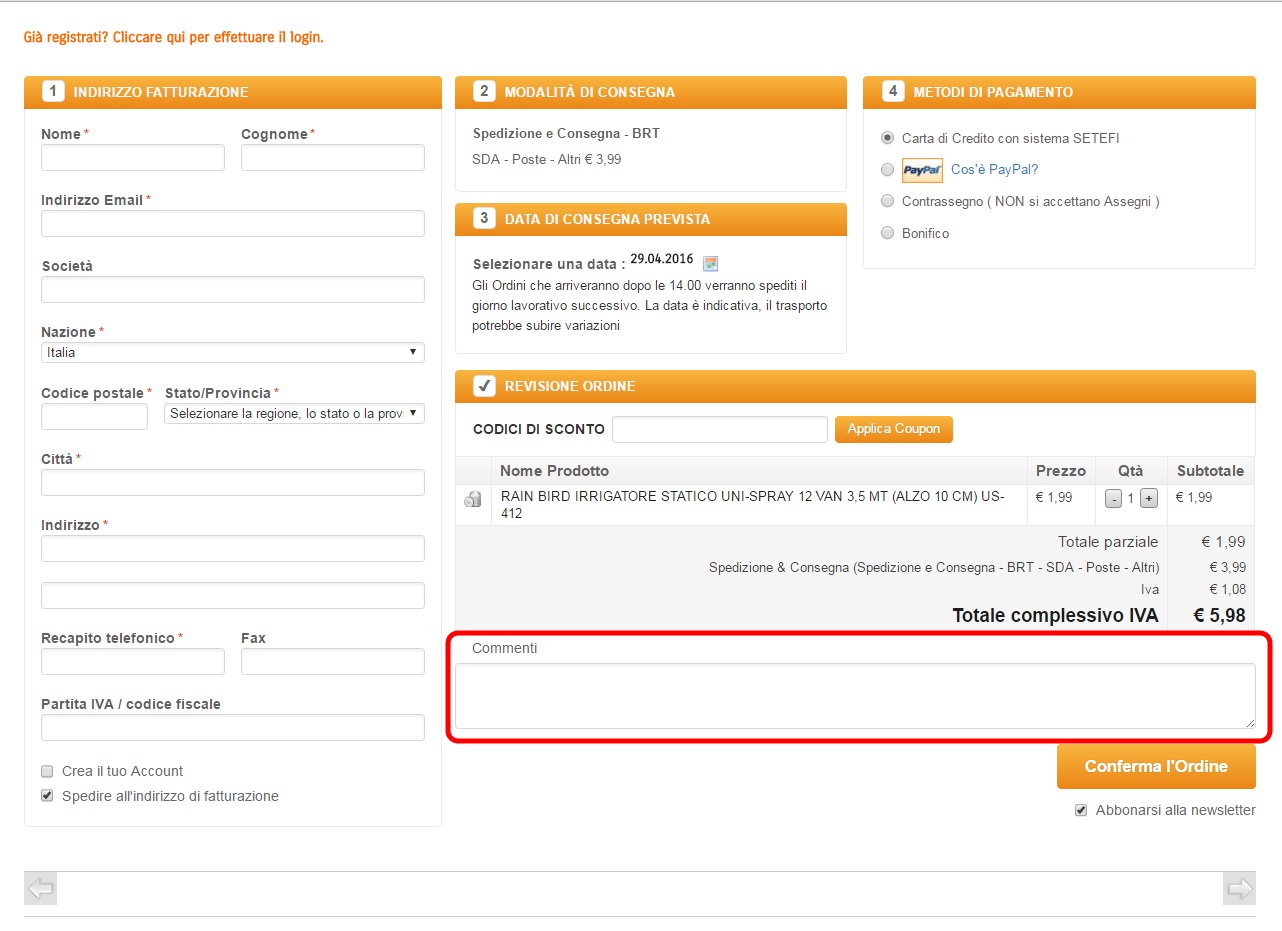The width and height of the screenshot is (1282, 931).
Task: Choose Contrassegno payment method
Action: [x=887, y=201]
